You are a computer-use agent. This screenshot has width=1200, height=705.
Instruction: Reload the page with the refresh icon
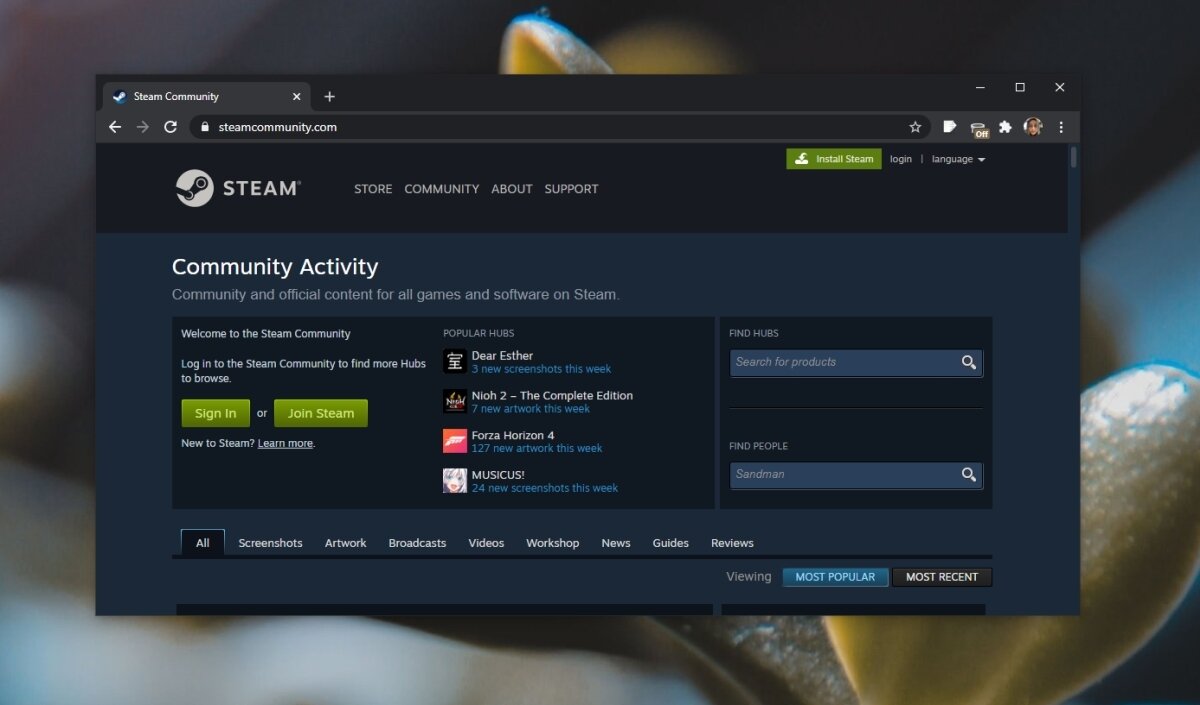coord(170,127)
